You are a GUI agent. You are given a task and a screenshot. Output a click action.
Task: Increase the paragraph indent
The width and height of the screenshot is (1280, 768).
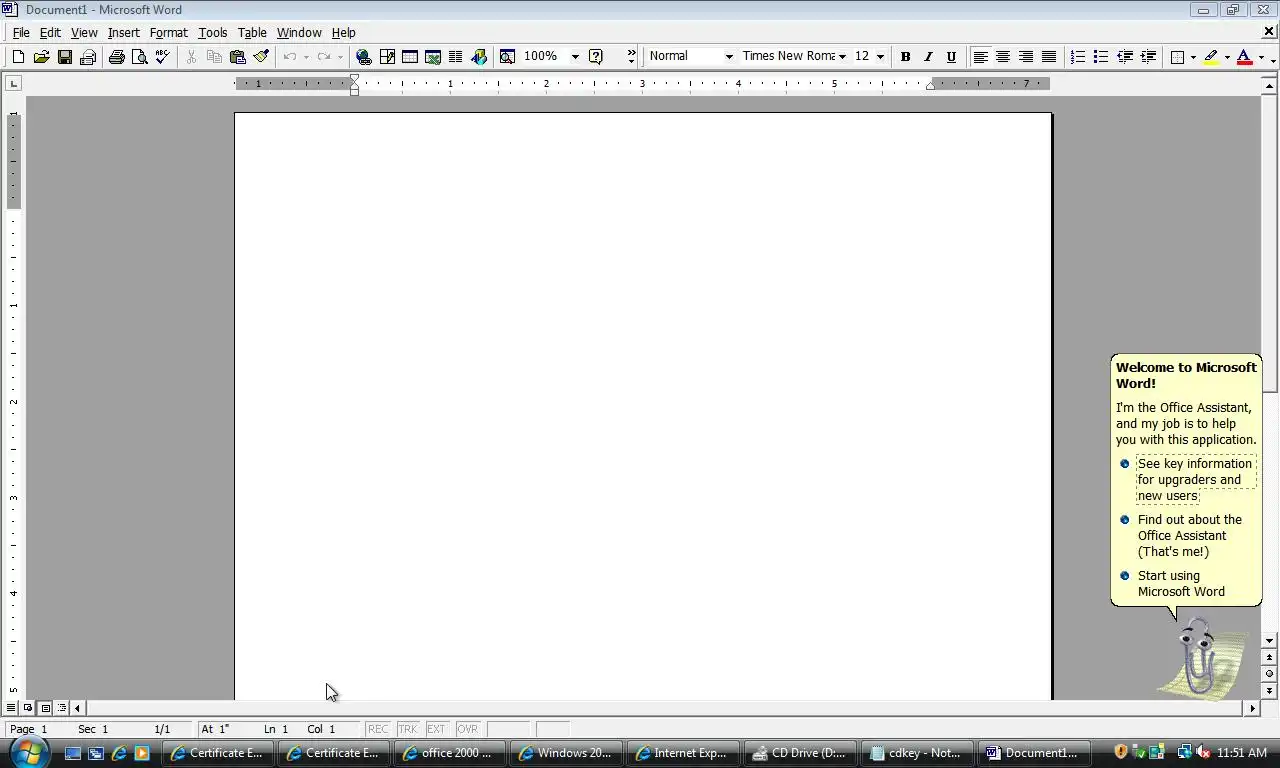click(1148, 57)
